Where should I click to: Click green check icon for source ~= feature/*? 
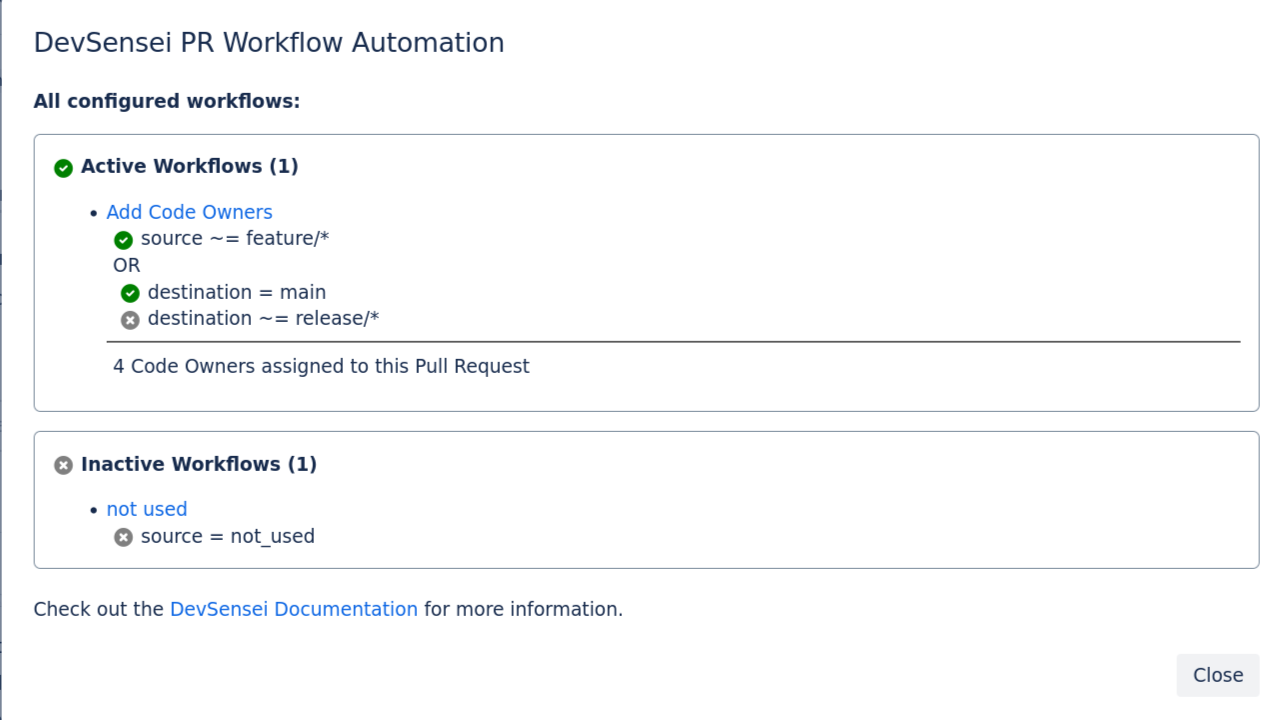pos(123,240)
